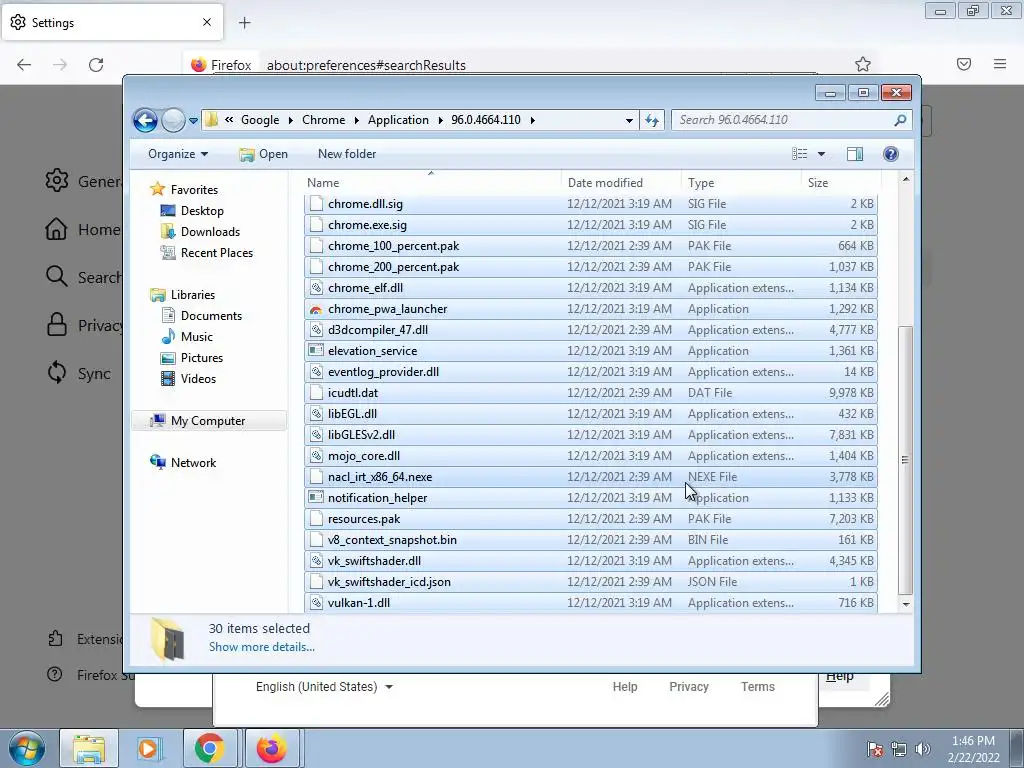The image size is (1024, 768).
Task: Click Show more details link
Action: tap(261, 647)
